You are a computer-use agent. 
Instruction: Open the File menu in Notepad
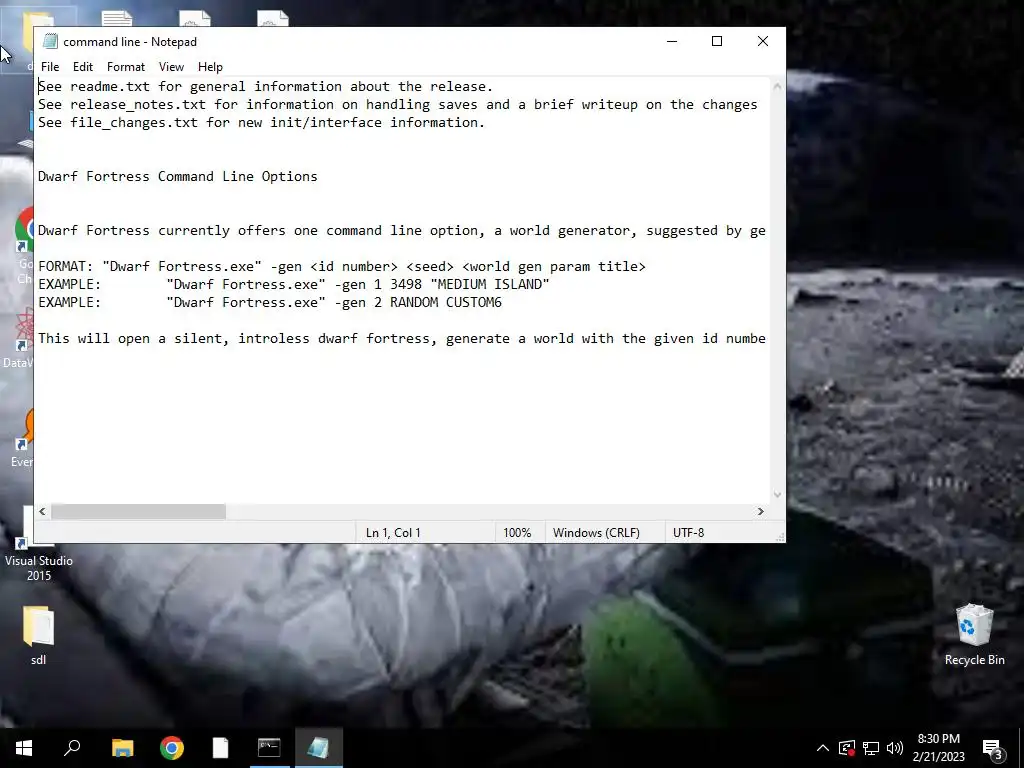pos(50,67)
